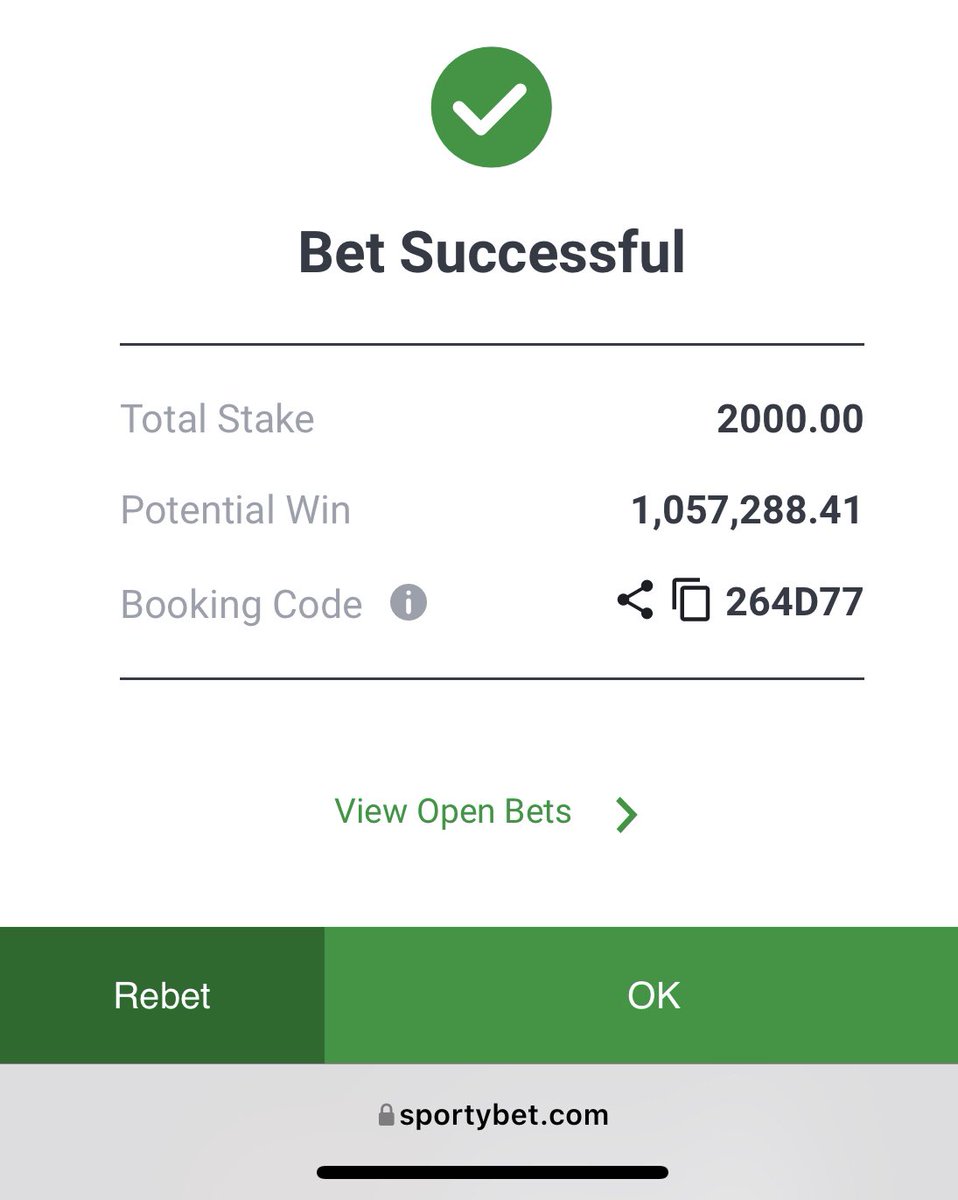The height and width of the screenshot is (1200, 958).
Task: Tap the Rebet button
Action: 162,995
